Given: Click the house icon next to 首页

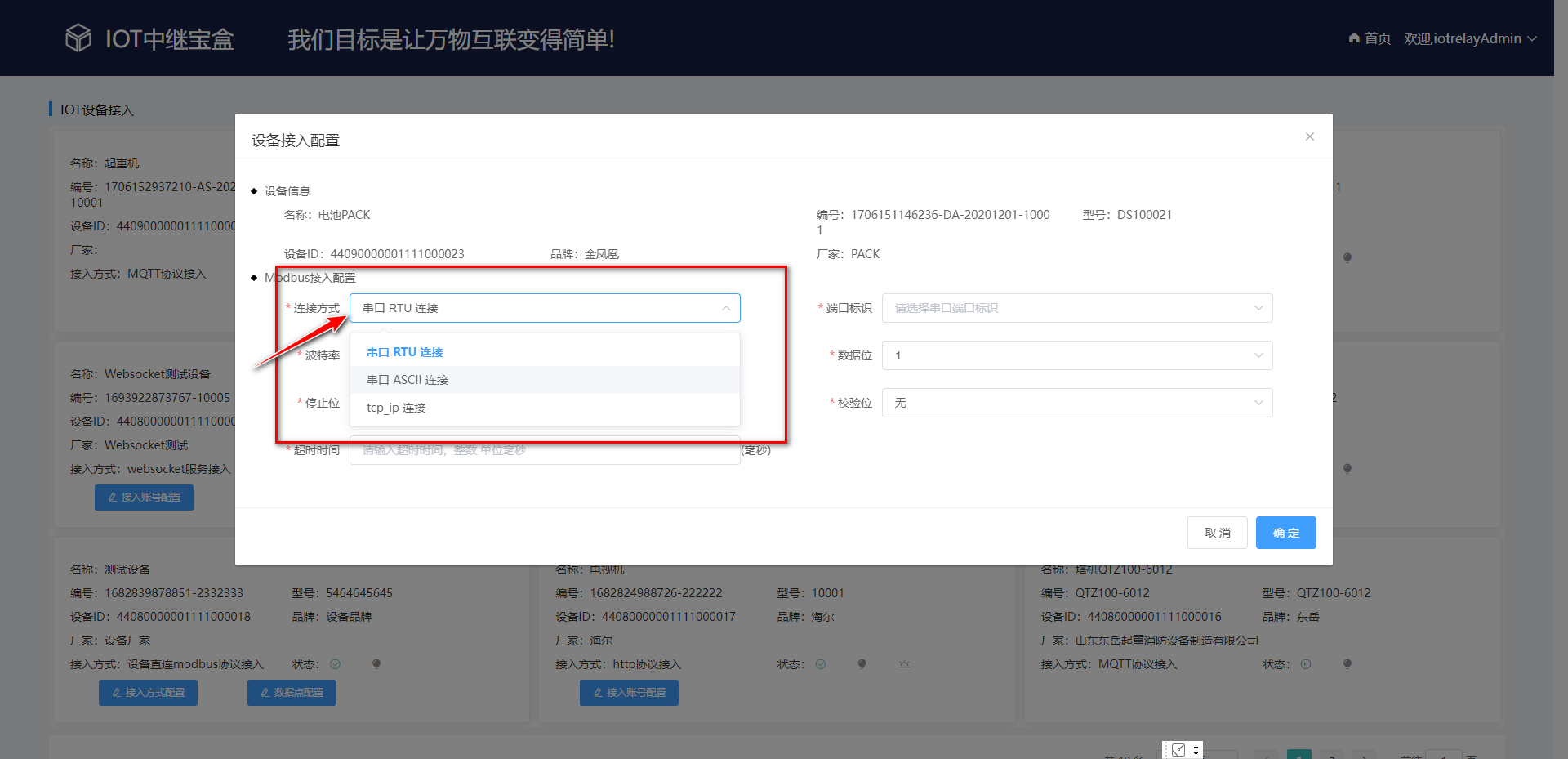Looking at the screenshot, I should point(1353,38).
